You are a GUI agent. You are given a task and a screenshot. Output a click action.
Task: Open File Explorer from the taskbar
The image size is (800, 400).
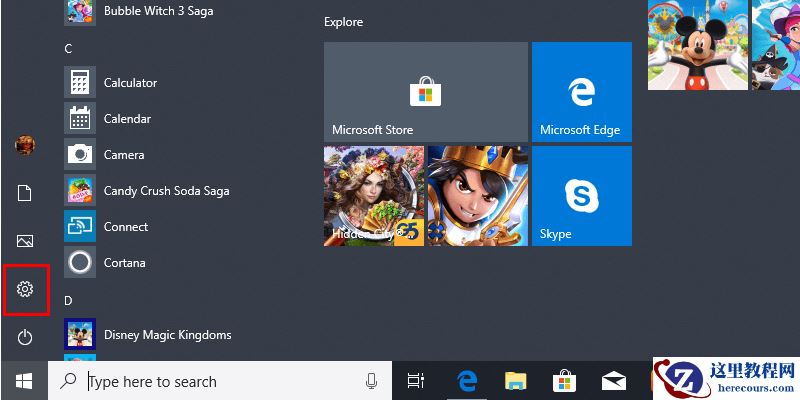(515, 381)
